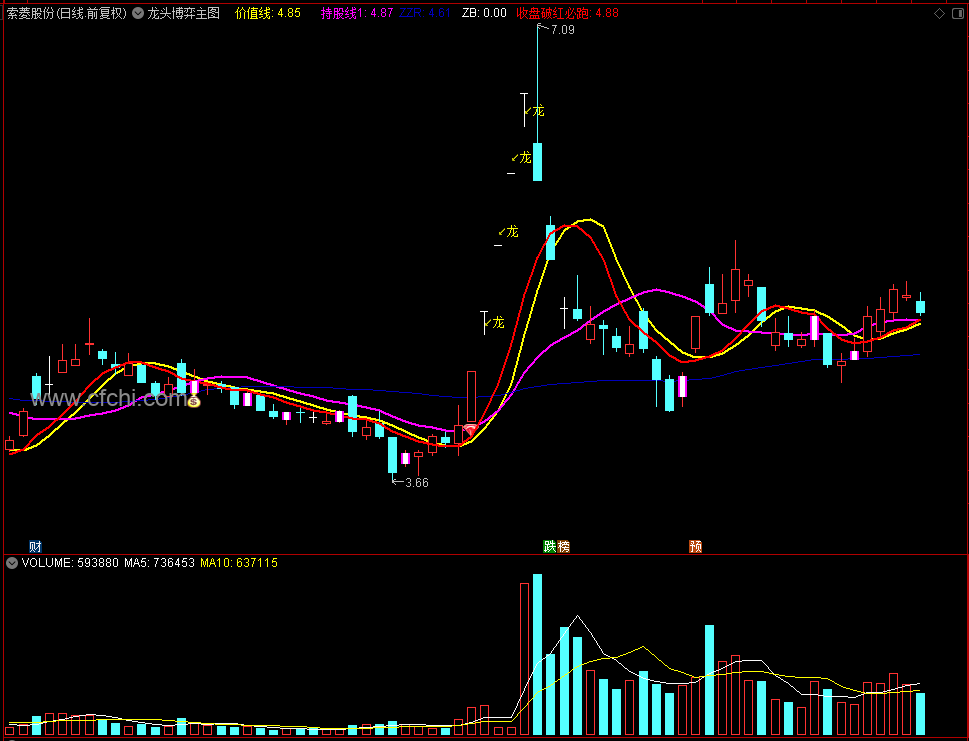Click the lowest 龙 signal label
Image resolution: width=969 pixels, height=741 pixels.
(x=495, y=322)
